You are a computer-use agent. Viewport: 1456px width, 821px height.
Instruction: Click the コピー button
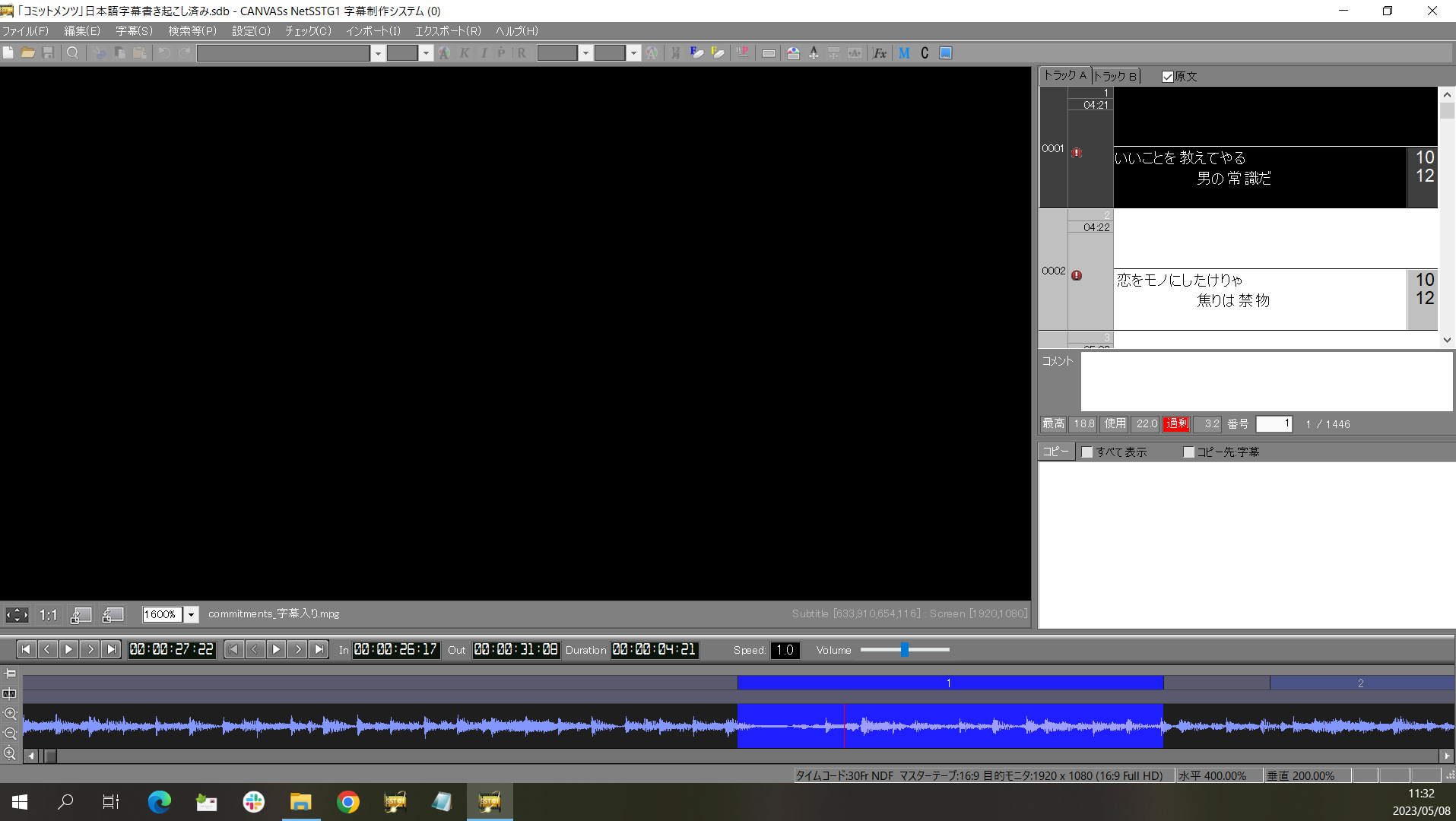point(1055,452)
